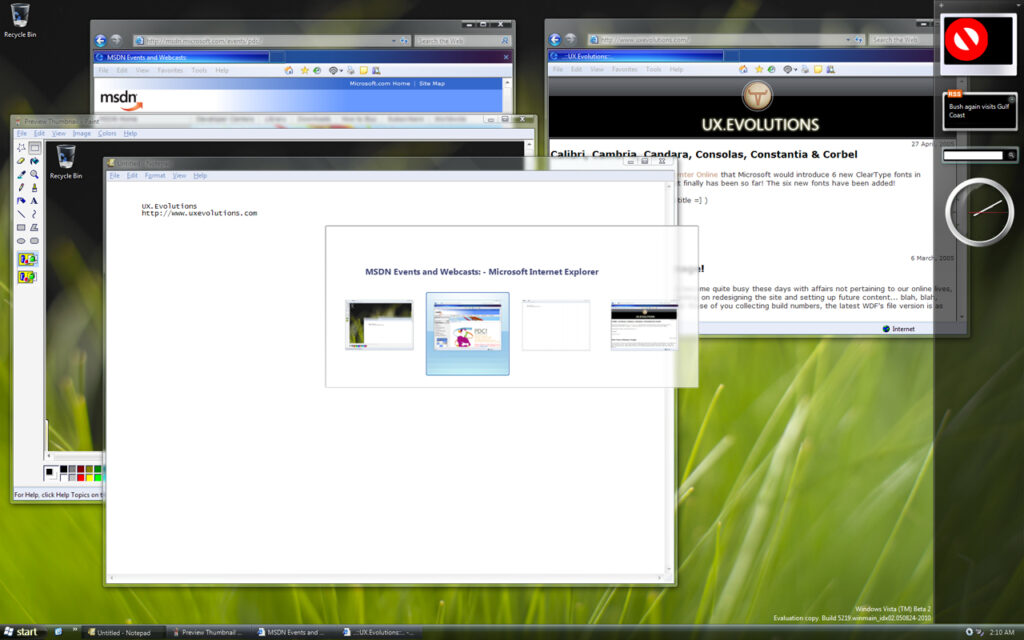Pick the red color swatch in Paint
This screenshot has width=1024, height=640.
click(81, 477)
